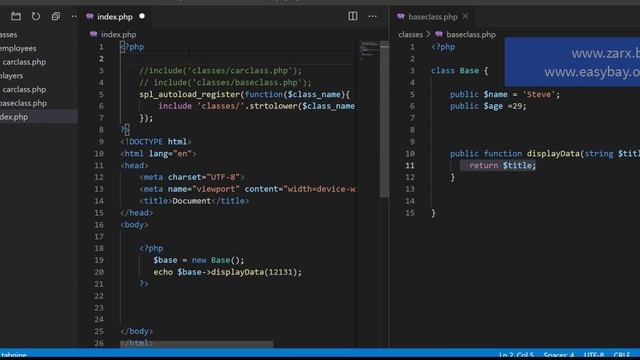The image size is (640, 360).
Task: Click 'class Base {' in baseclass.php
Action: [x=459, y=71]
